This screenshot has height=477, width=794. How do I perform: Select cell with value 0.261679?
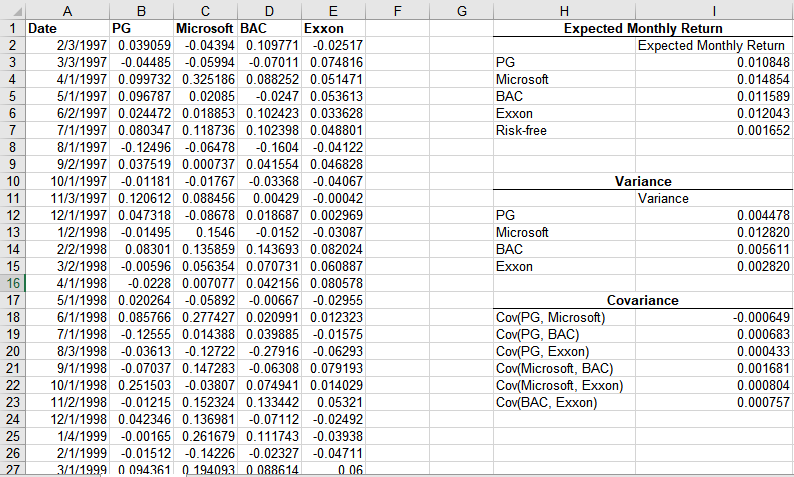205,436
